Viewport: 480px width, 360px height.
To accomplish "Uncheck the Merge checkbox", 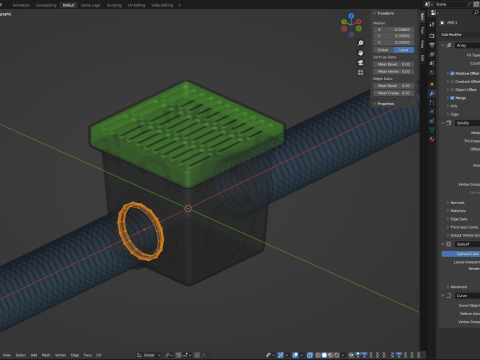I will pyautogui.click(x=452, y=98).
